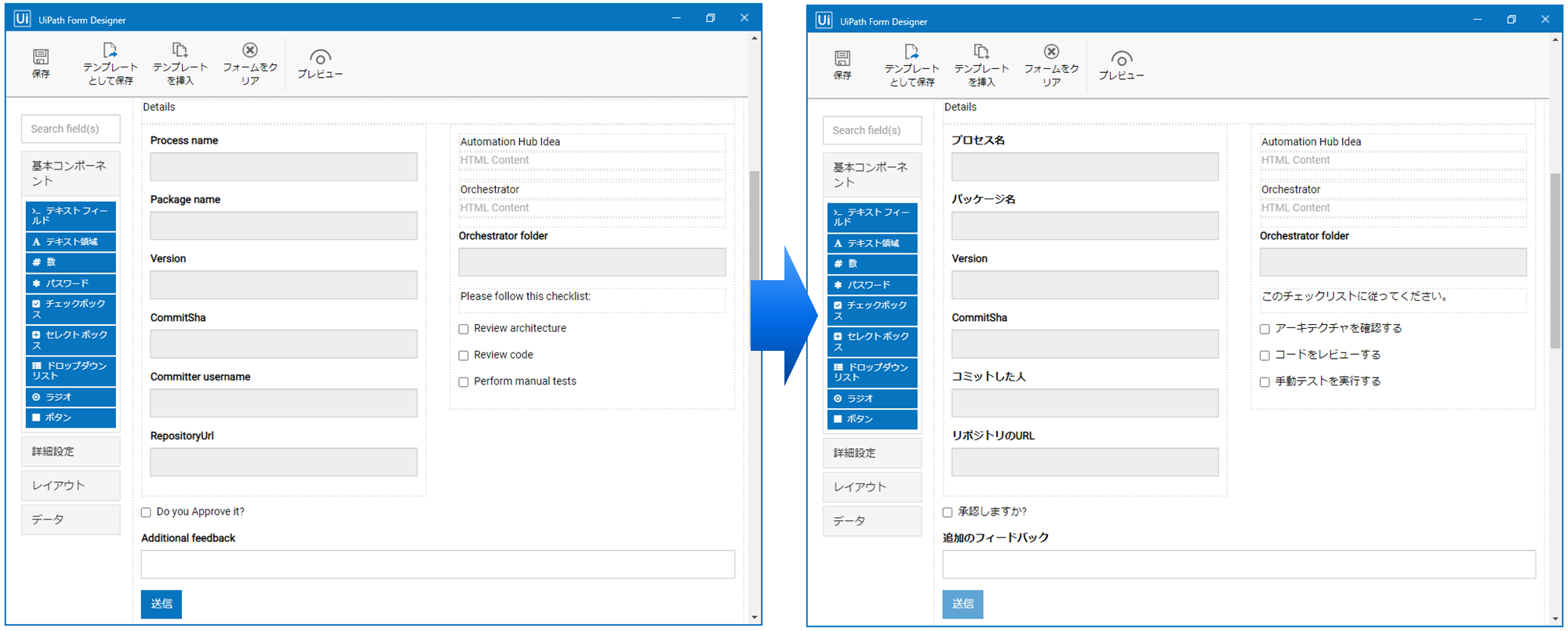The image size is (1568, 631).
Task: Expand レイアウト section in Japanese-form window
Action: point(872,487)
